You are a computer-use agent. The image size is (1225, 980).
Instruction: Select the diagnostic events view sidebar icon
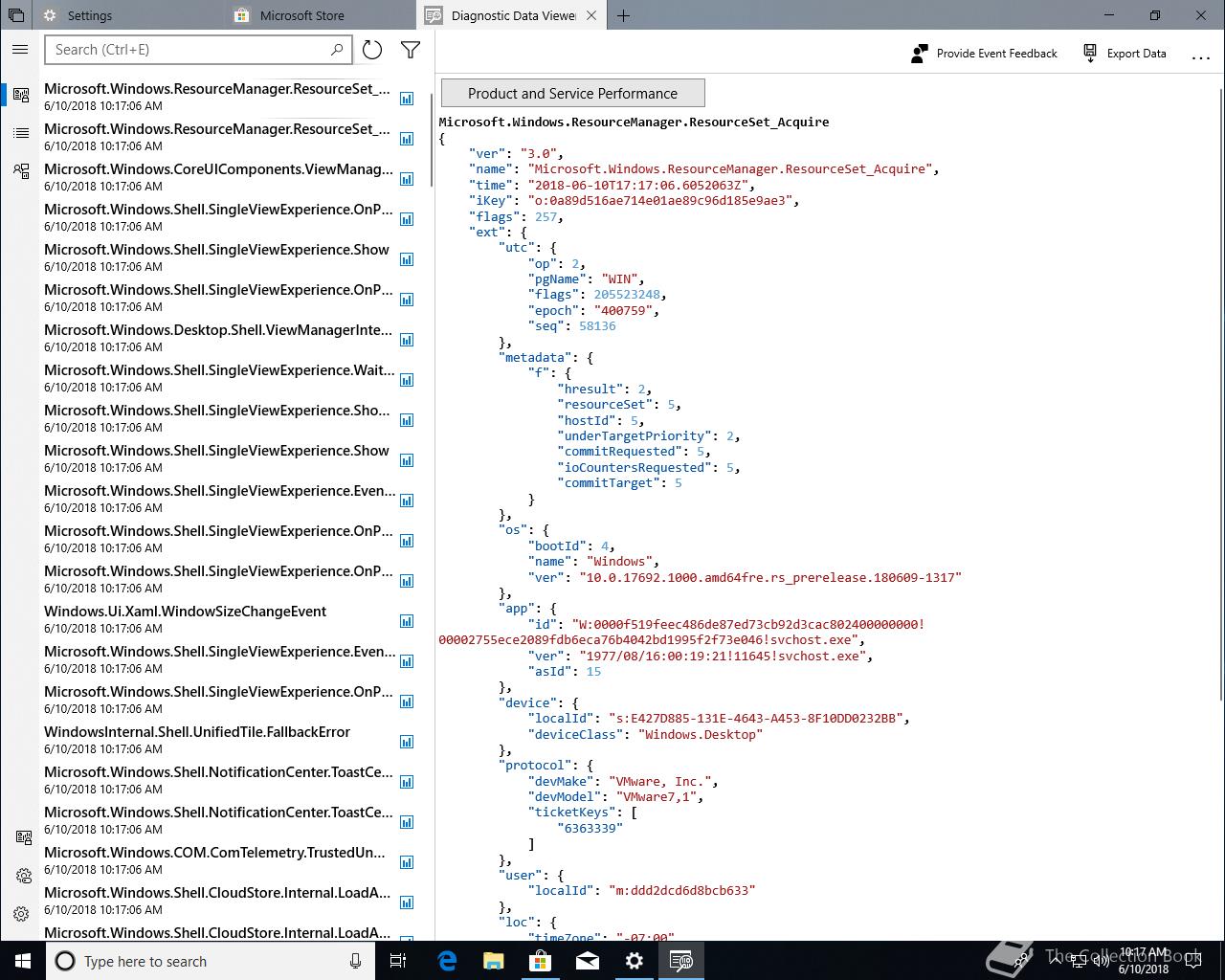click(x=21, y=95)
